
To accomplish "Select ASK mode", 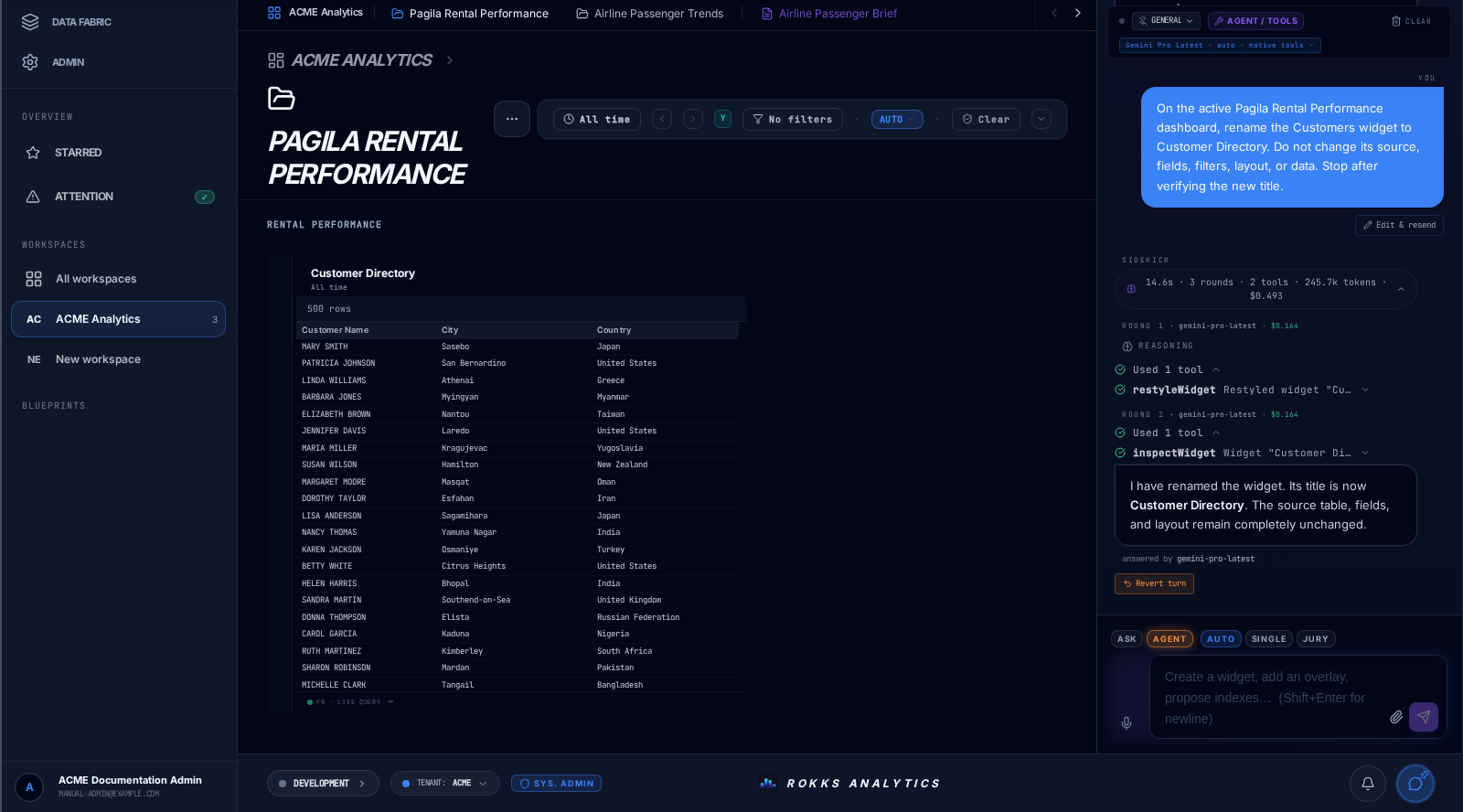I will coord(1127,639).
